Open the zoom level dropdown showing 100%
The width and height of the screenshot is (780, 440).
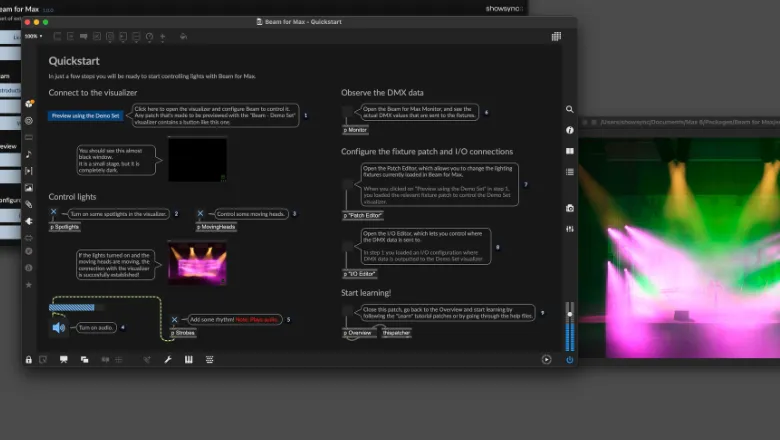(x=33, y=36)
